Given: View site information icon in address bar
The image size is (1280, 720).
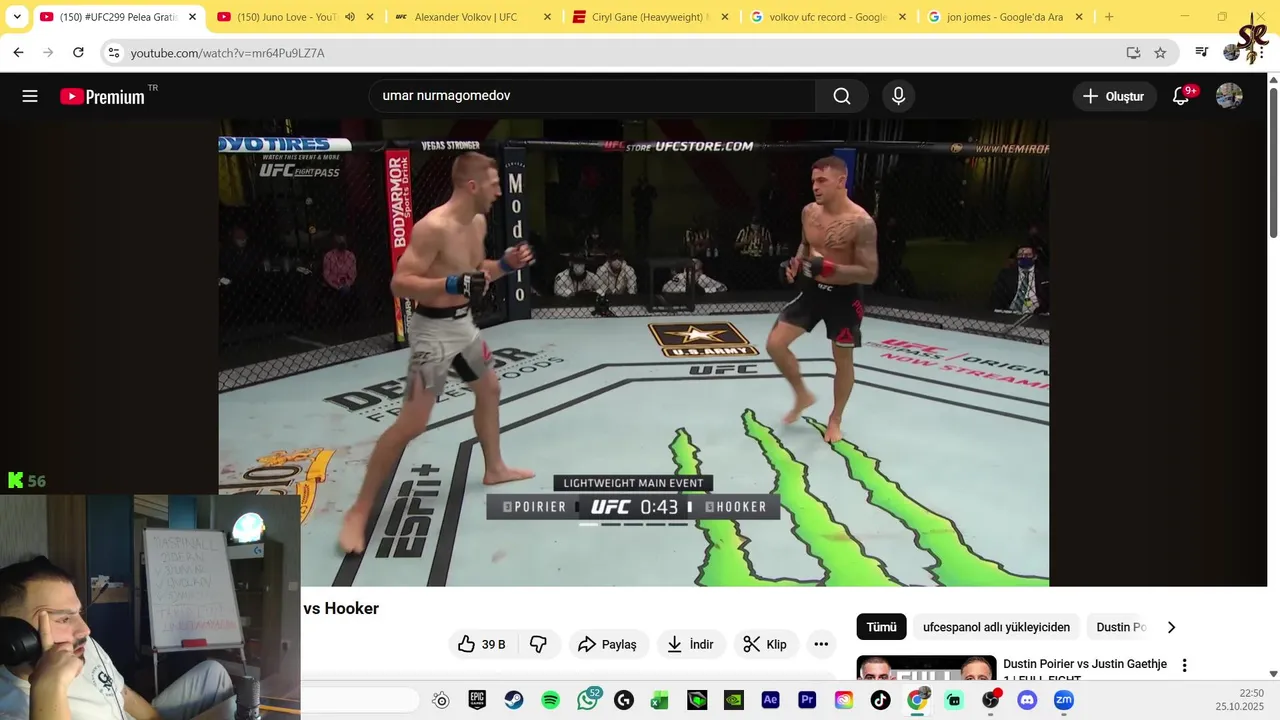Looking at the screenshot, I should pos(114,52).
